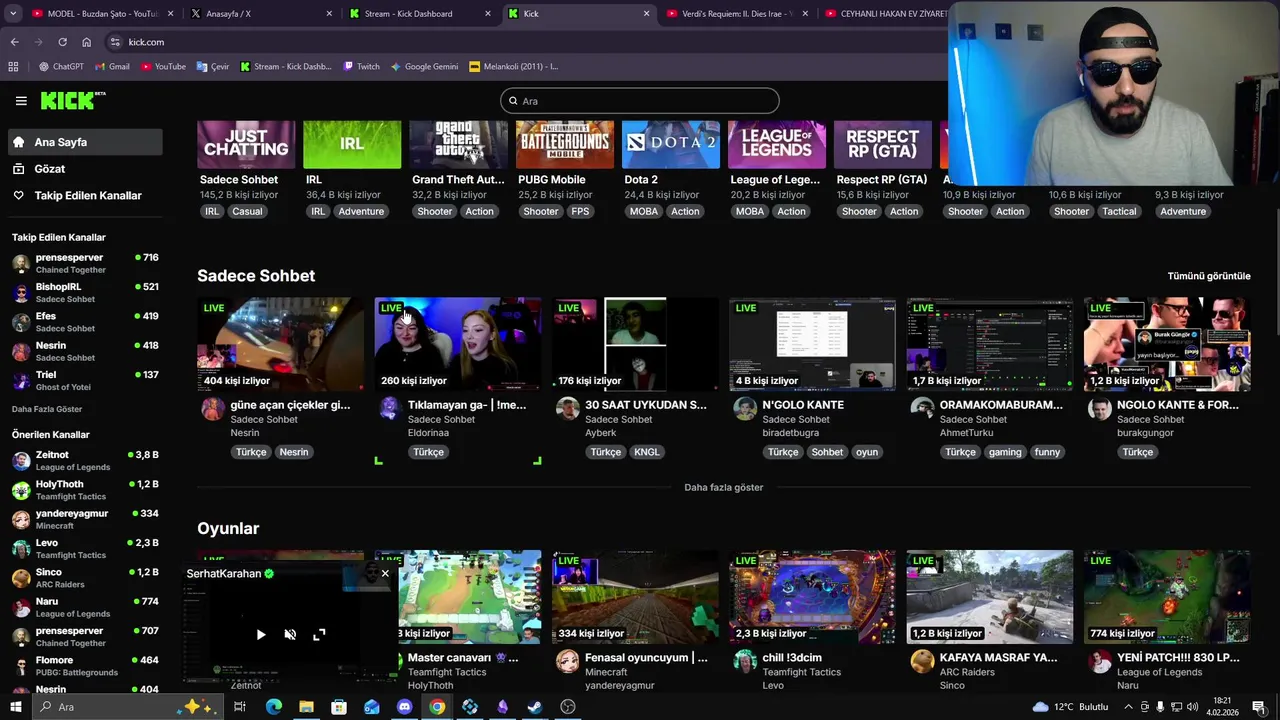This screenshot has height=720, width=1280.
Task: Open Windows Start menu
Action: pos(15,707)
